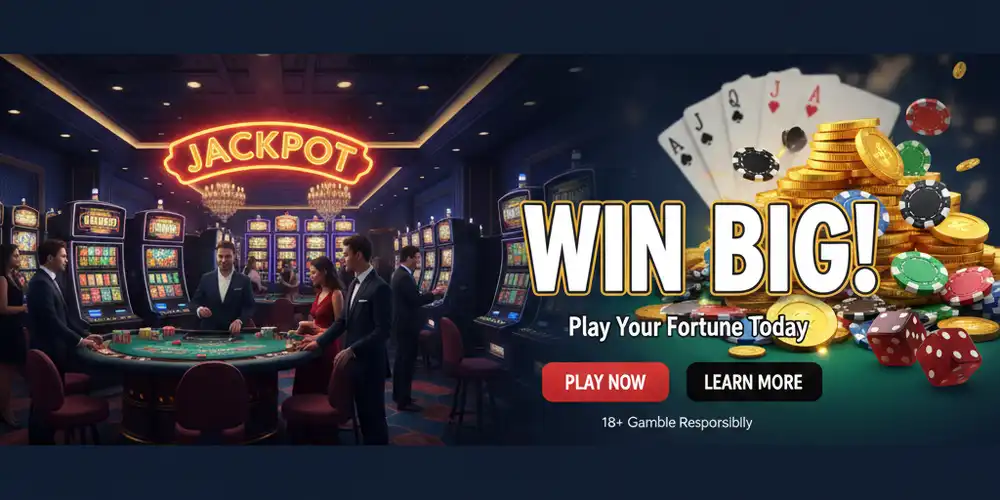Click the large gold coin below WIN BIG
This screenshot has width=1000, height=500.
coord(801,323)
